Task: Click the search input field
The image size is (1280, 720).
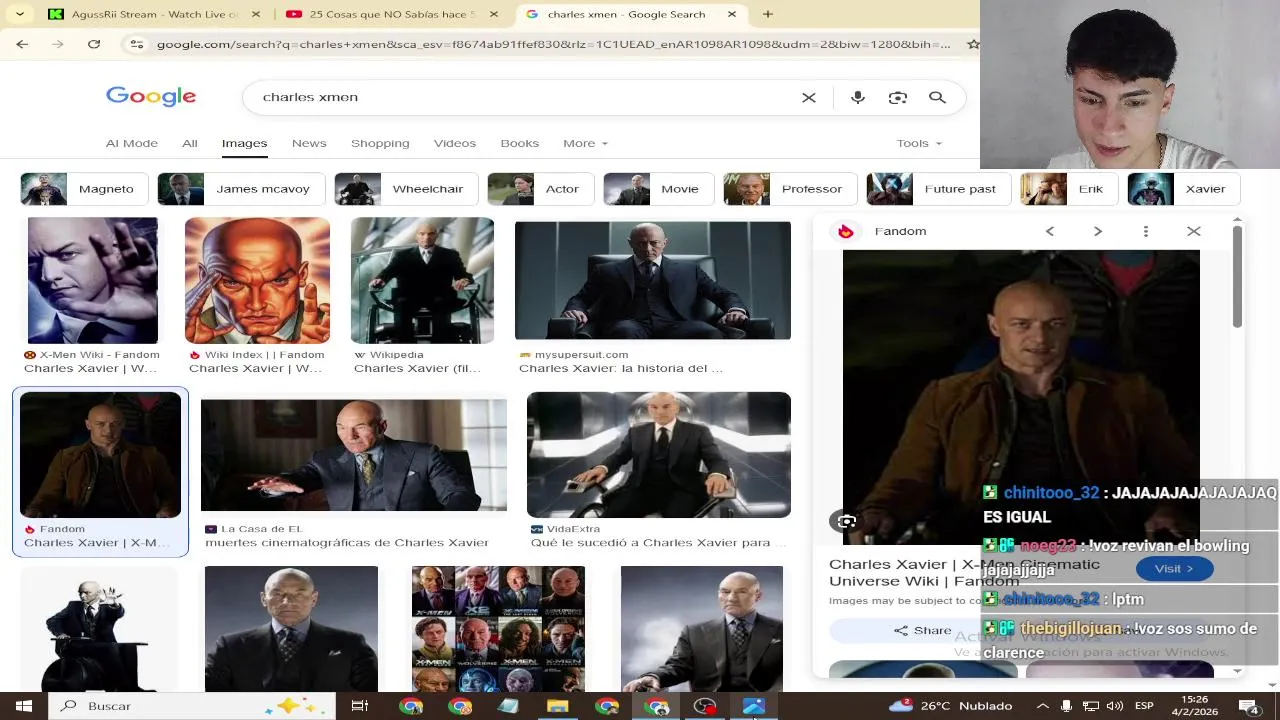Action: pos(520,97)
